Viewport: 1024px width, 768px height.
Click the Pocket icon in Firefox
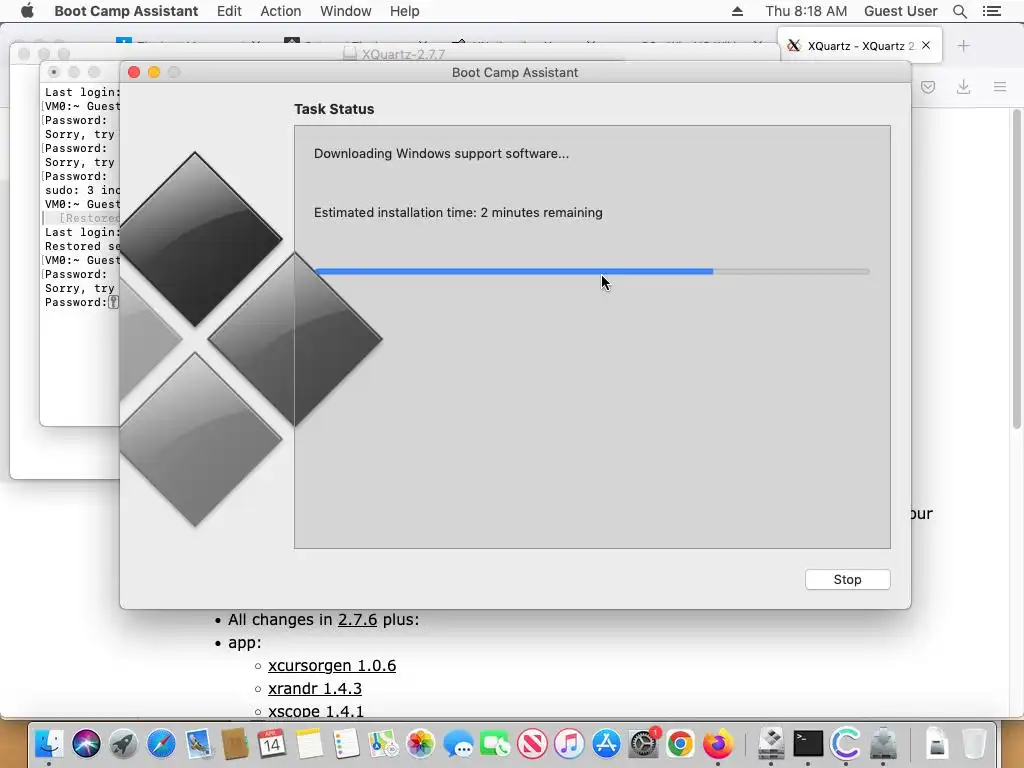[927, 87]
